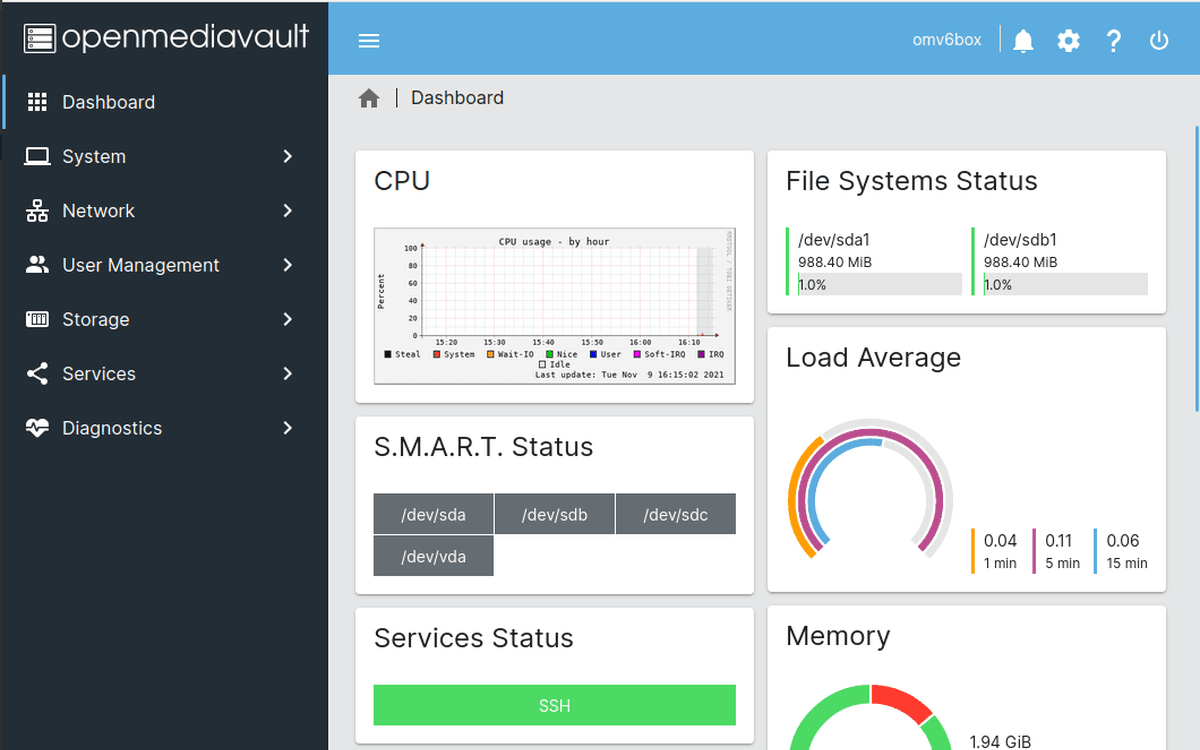
Task: Click the 1.94 GiB memory value
Action: coord(1000,742)
